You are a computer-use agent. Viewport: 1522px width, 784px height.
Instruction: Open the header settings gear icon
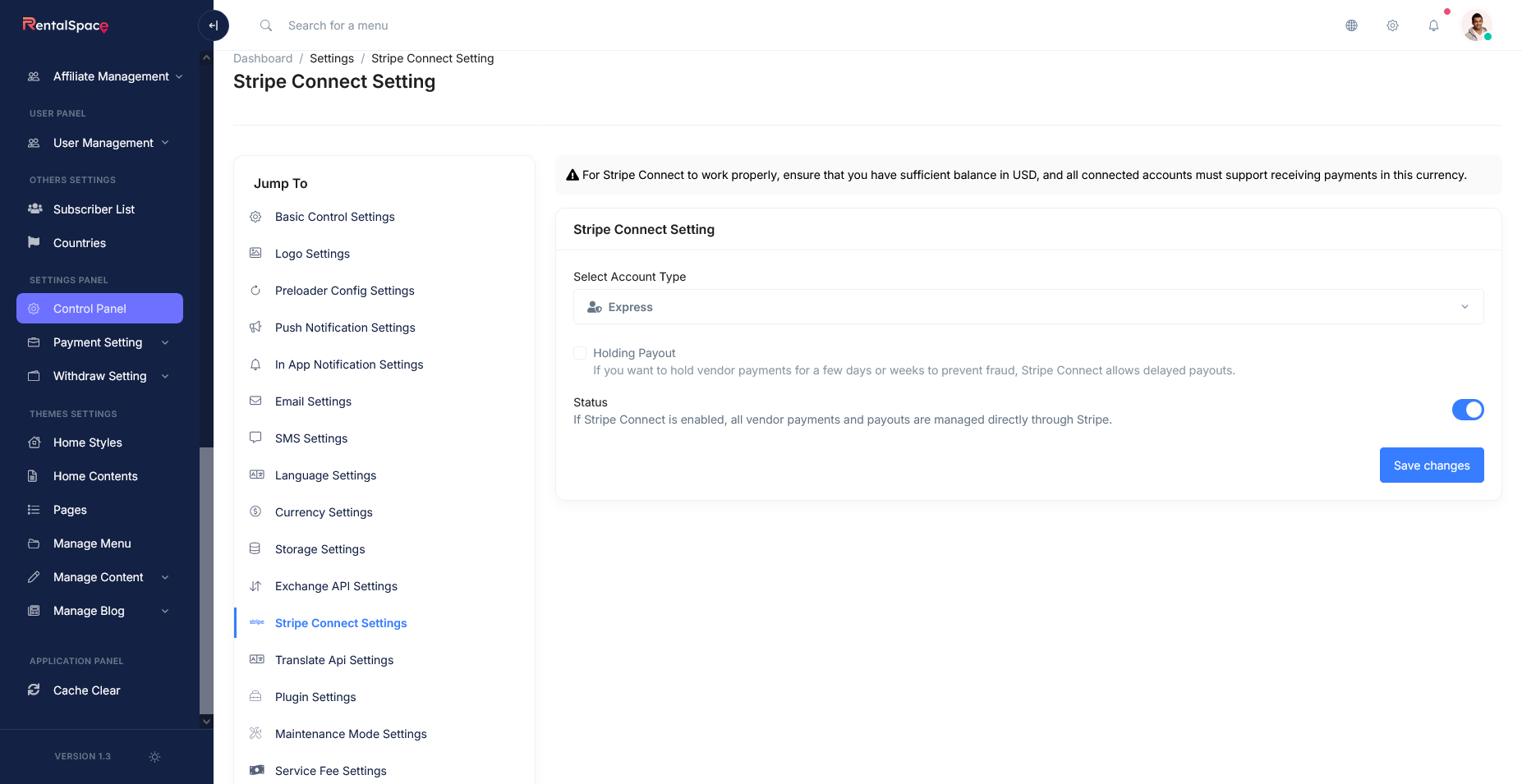click(1392, 25)
